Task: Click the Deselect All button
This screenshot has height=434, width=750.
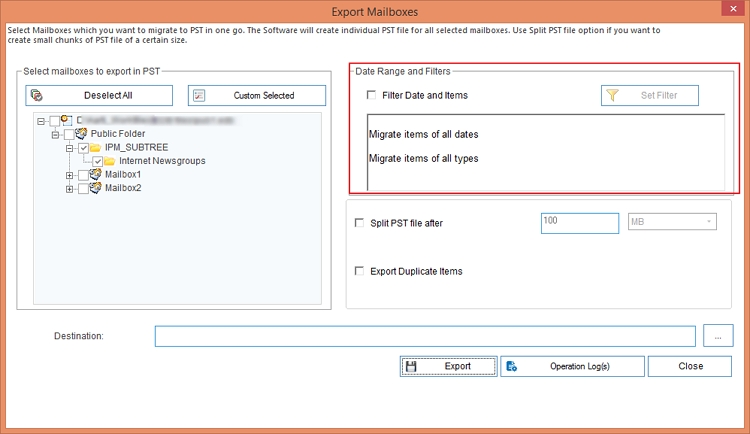Action: pyautogui.click(x=99, y=95)
